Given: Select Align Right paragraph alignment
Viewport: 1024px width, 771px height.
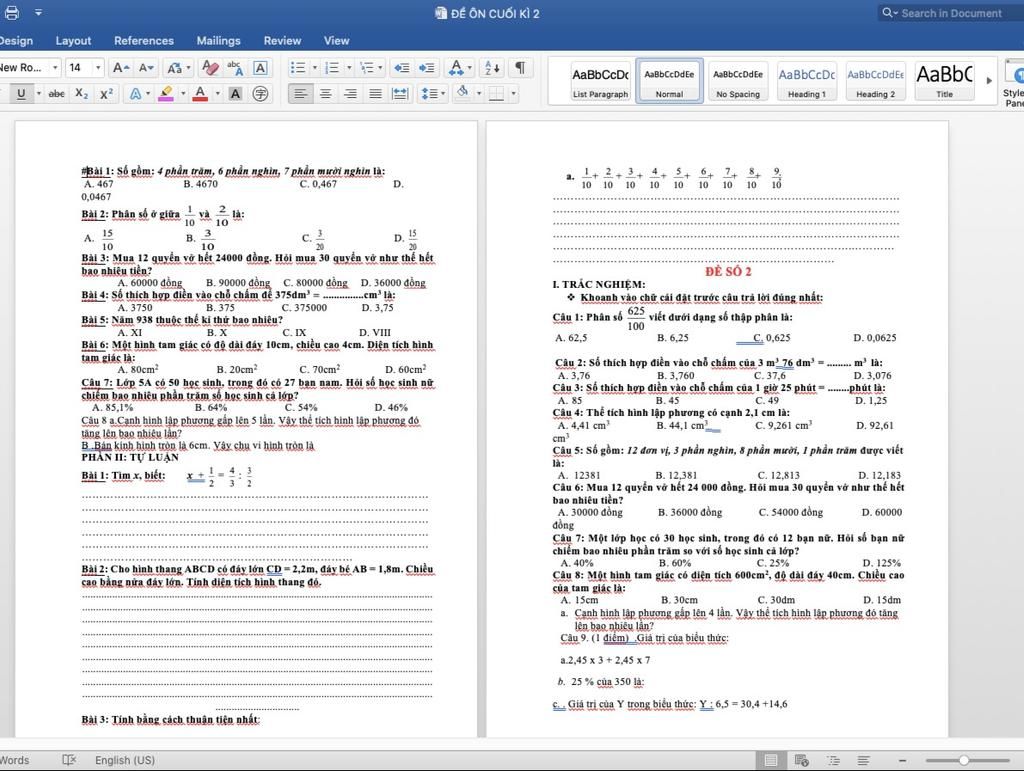Looking at the screenshot, I should coord(350,93).
